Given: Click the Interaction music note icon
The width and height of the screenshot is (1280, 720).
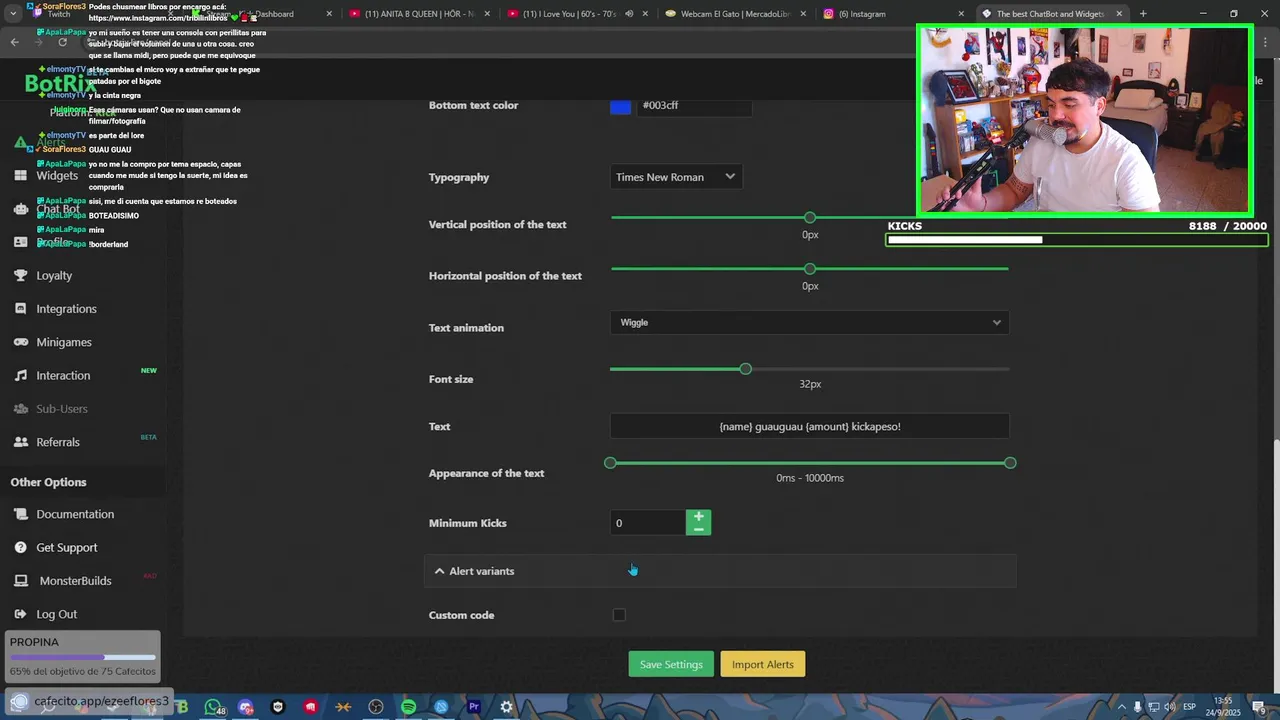Looking at the screenshot, I should (x=20, y=375).
